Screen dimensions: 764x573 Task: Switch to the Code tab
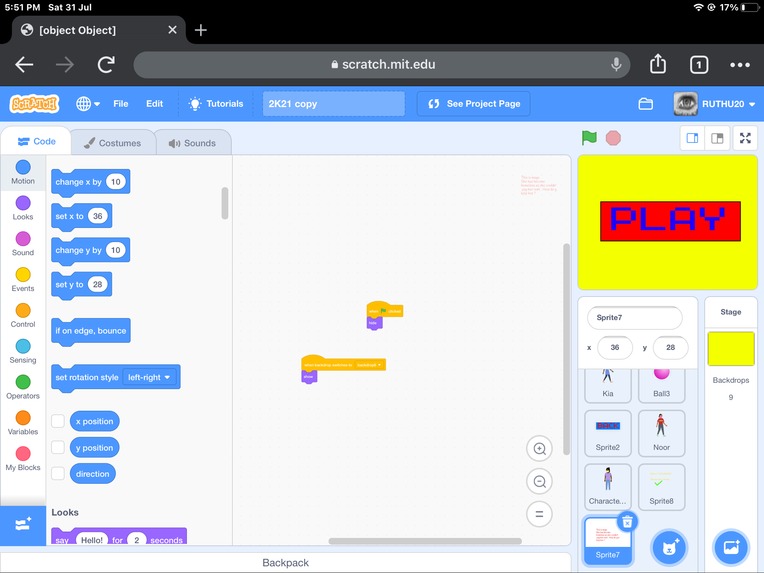point(37,141)
